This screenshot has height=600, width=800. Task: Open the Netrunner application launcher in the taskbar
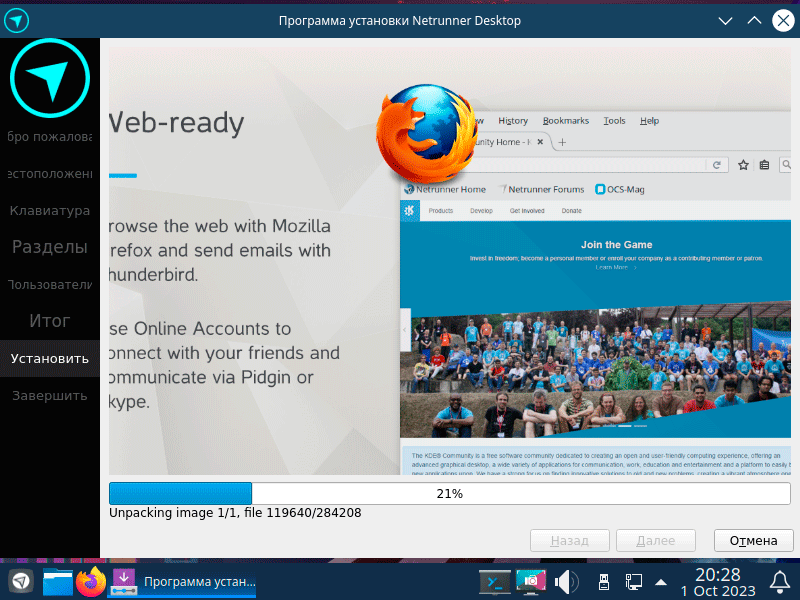click(x=20, y=581)
